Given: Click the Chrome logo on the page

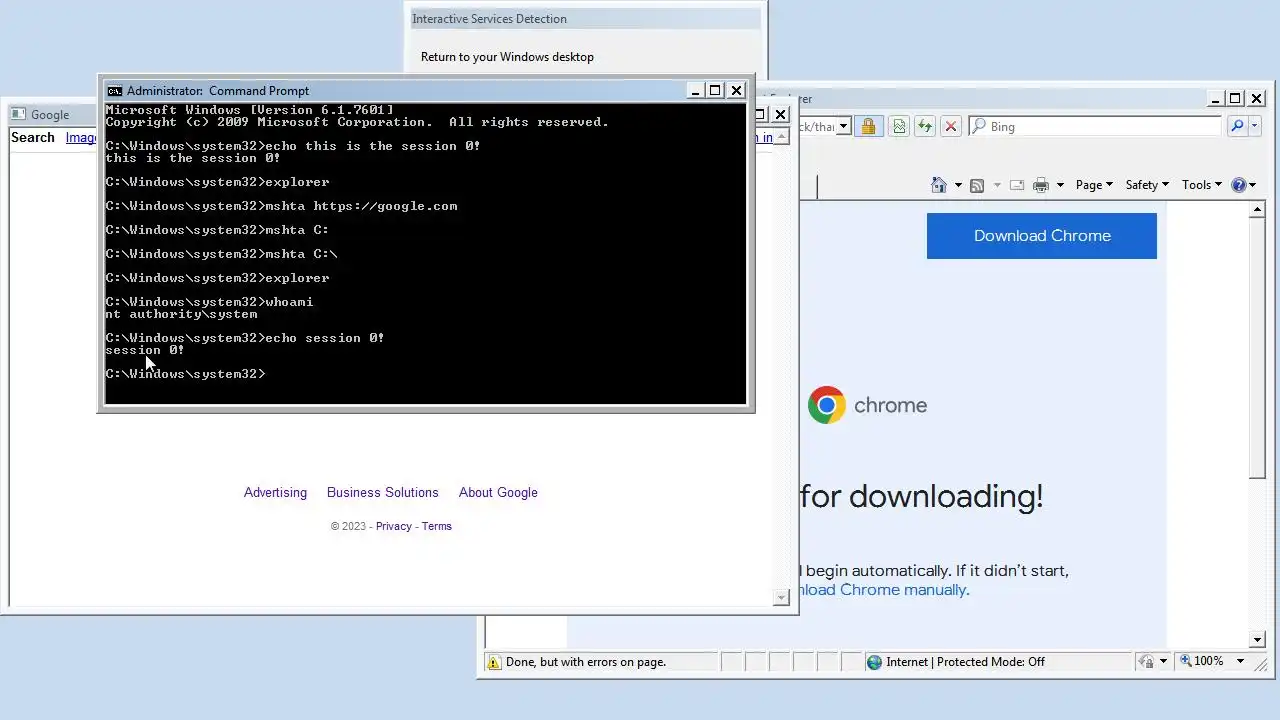Looking at the screenshot, I should [x=827, y=405].
